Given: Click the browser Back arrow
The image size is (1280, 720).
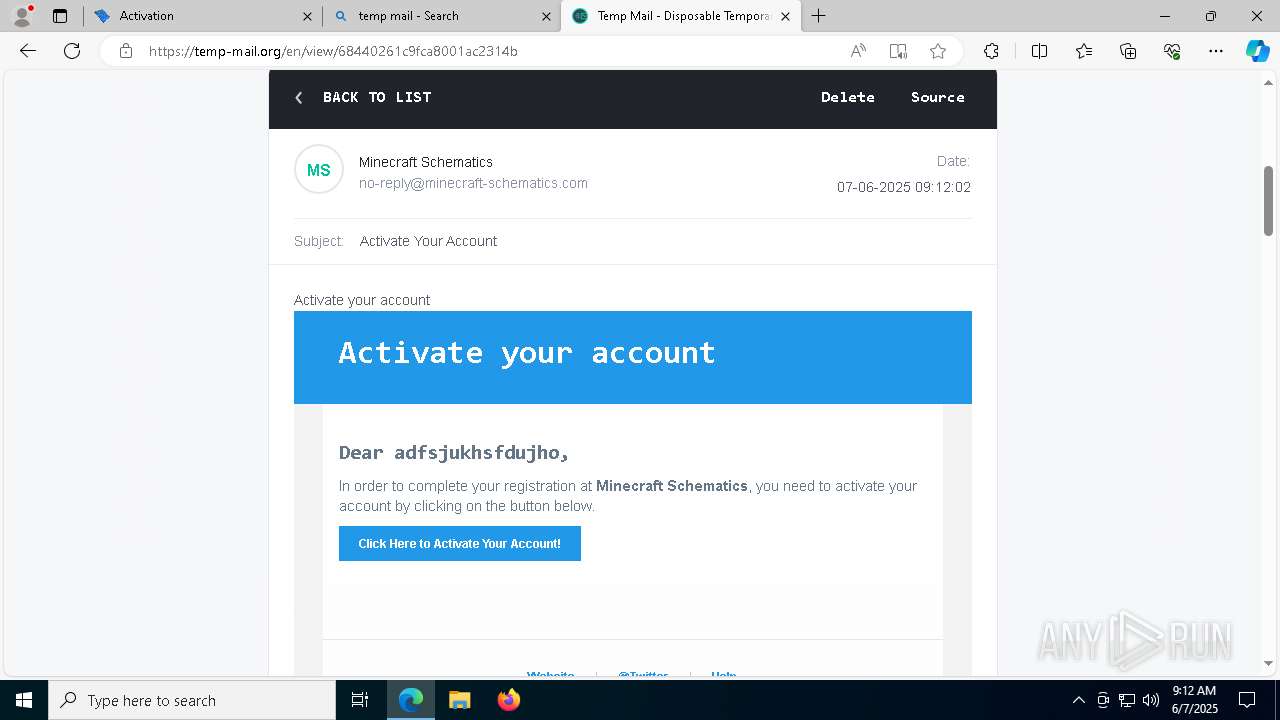Looking at the screenshot, I should [28, 51].
